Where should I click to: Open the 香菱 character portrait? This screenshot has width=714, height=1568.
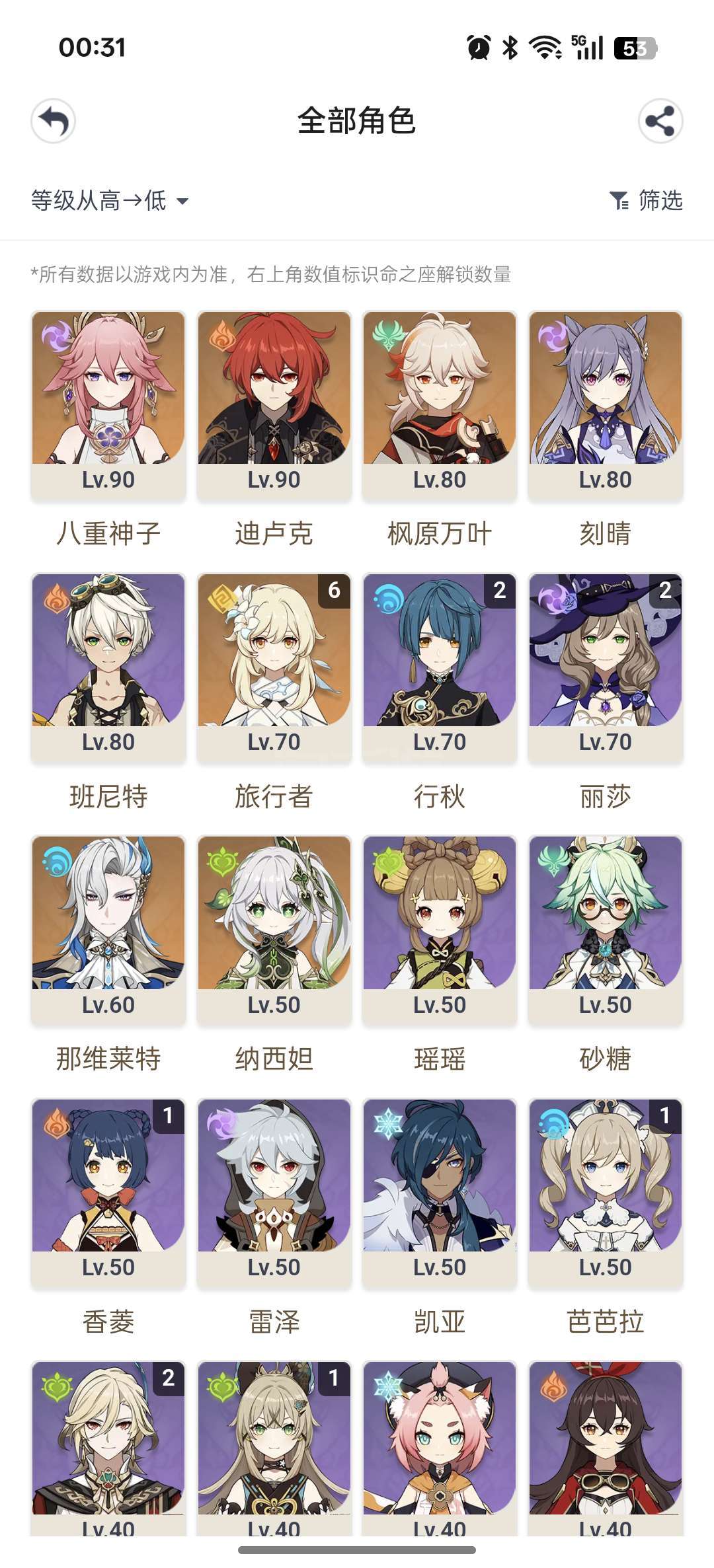108,1175
